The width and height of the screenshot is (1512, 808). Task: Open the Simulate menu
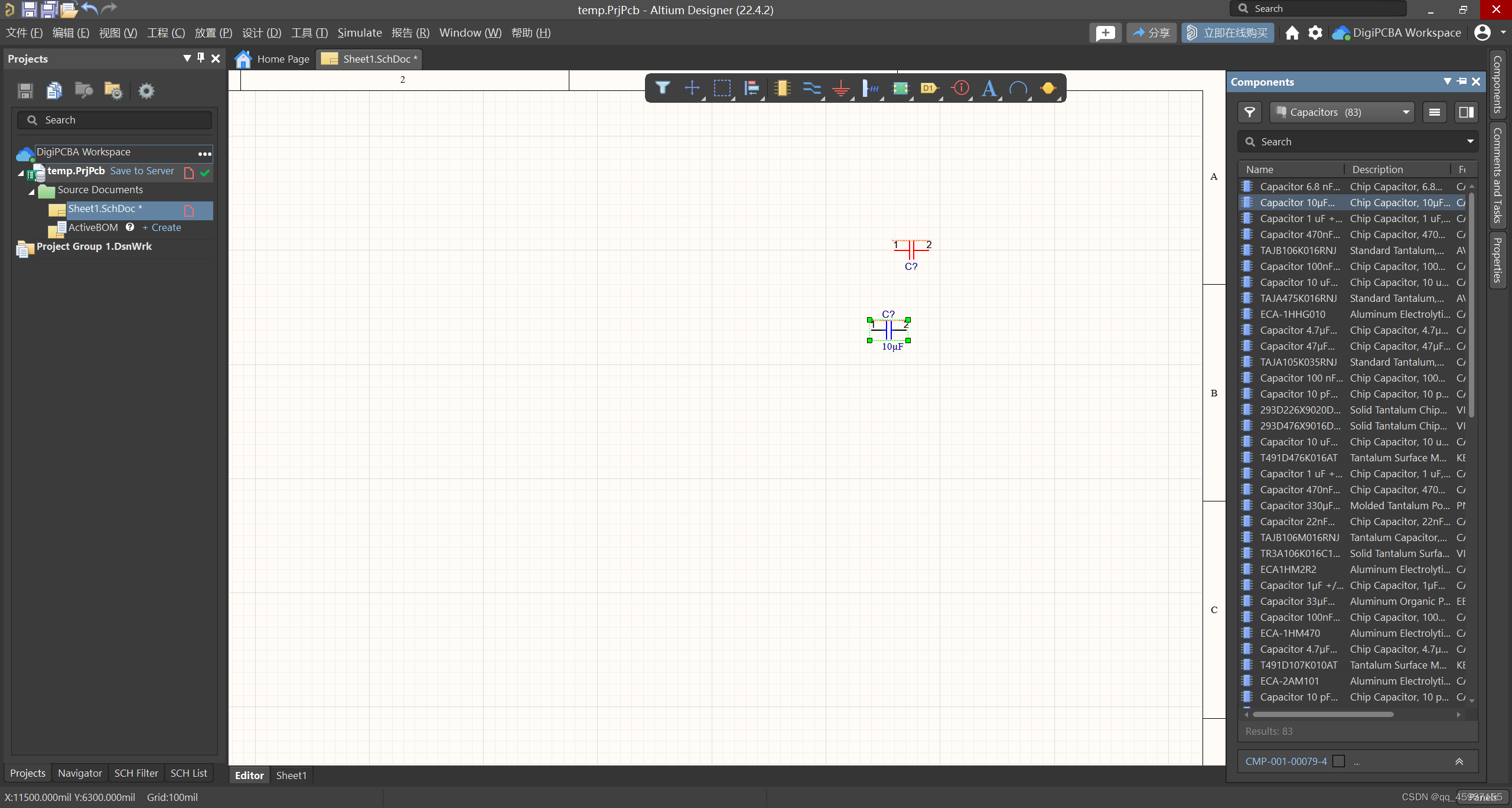359,33
